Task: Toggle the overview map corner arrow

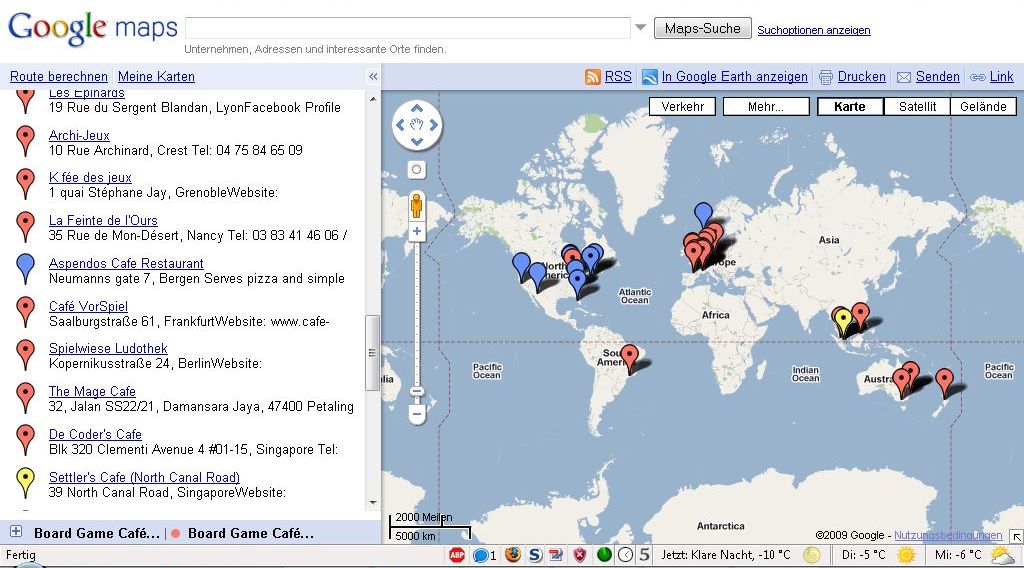Action: coord(1016,537)
